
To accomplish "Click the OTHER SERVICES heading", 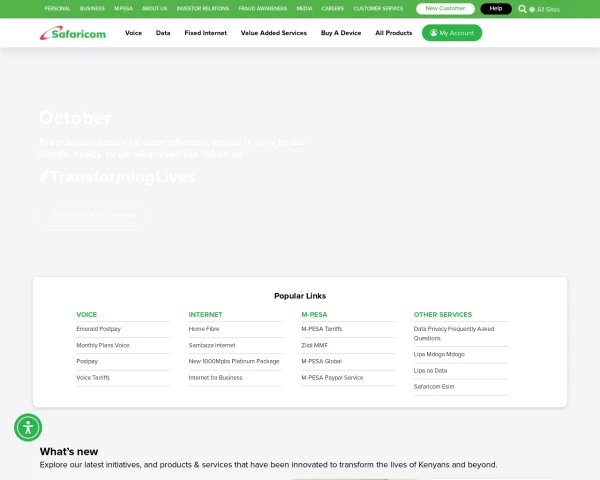I will click(443, 315).
